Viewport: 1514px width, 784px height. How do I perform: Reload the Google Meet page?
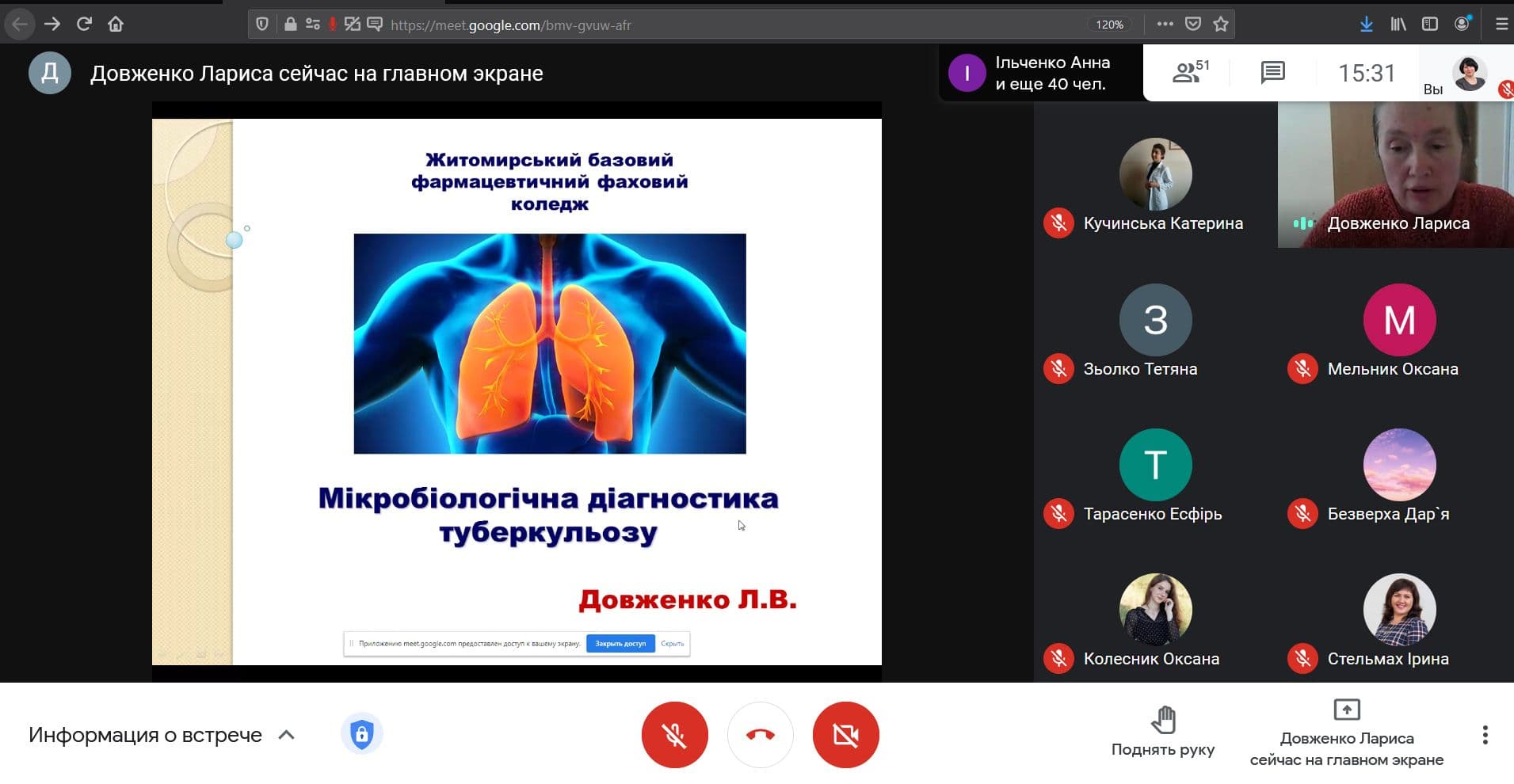click(x=84, y=24)
